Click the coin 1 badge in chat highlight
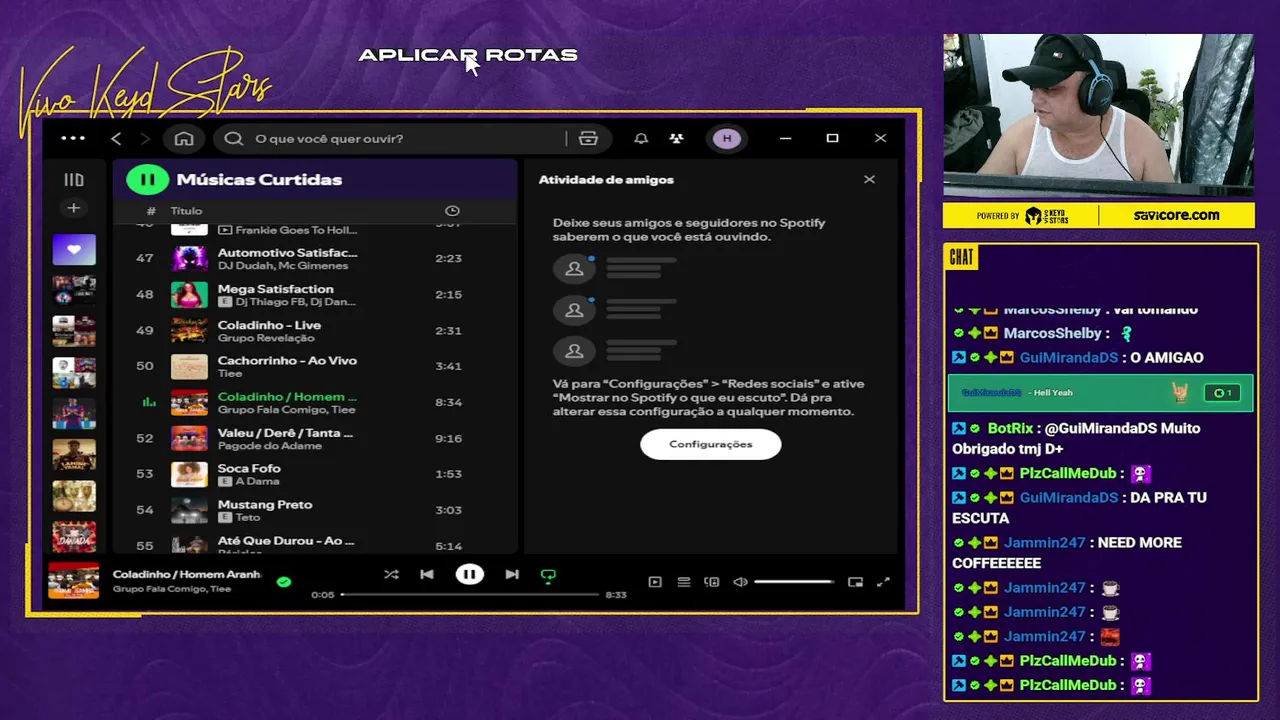The image size is (1280, 720). tap(1223, 393)
